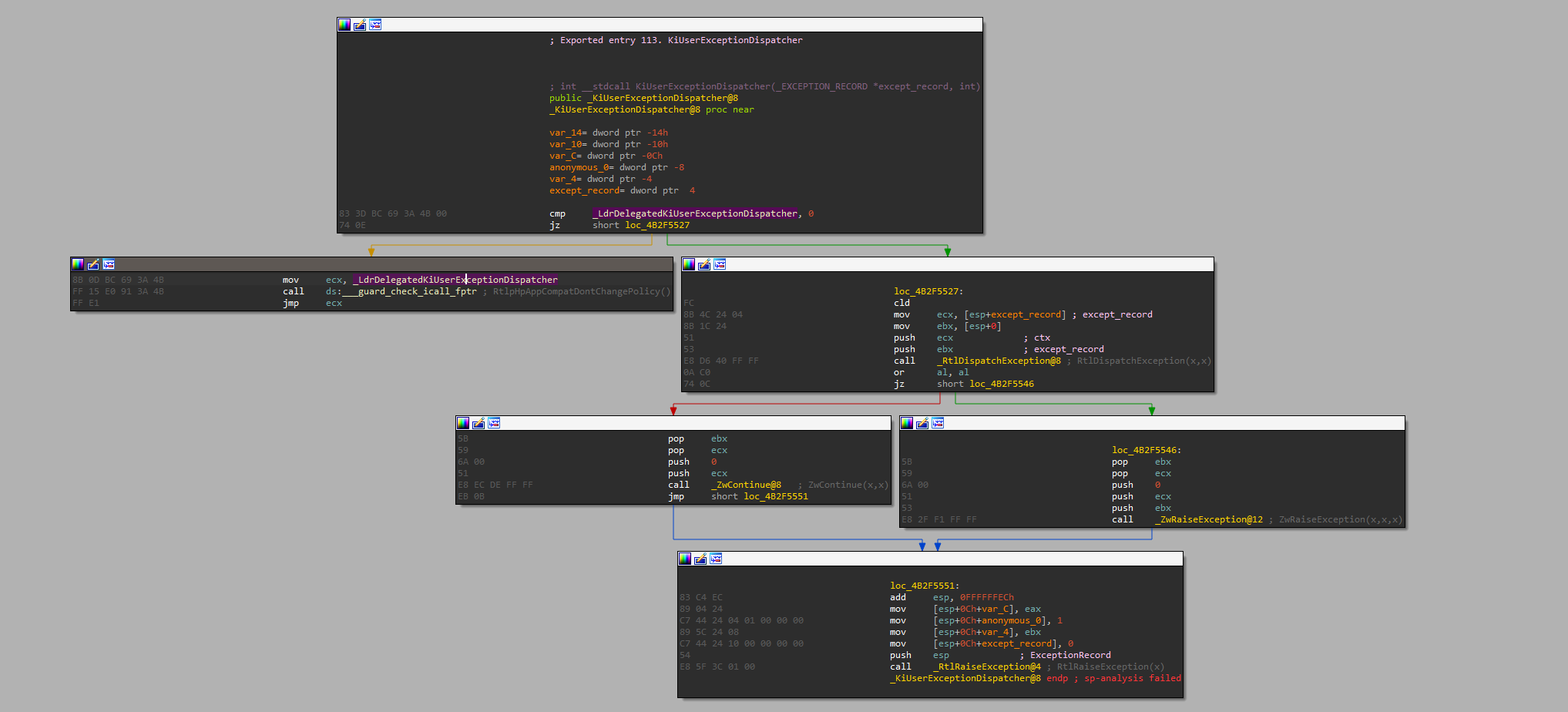Click var_14 dword ptr declaration
The width and height of the screenshot is (1568, 712).
[x=609, y=133]
